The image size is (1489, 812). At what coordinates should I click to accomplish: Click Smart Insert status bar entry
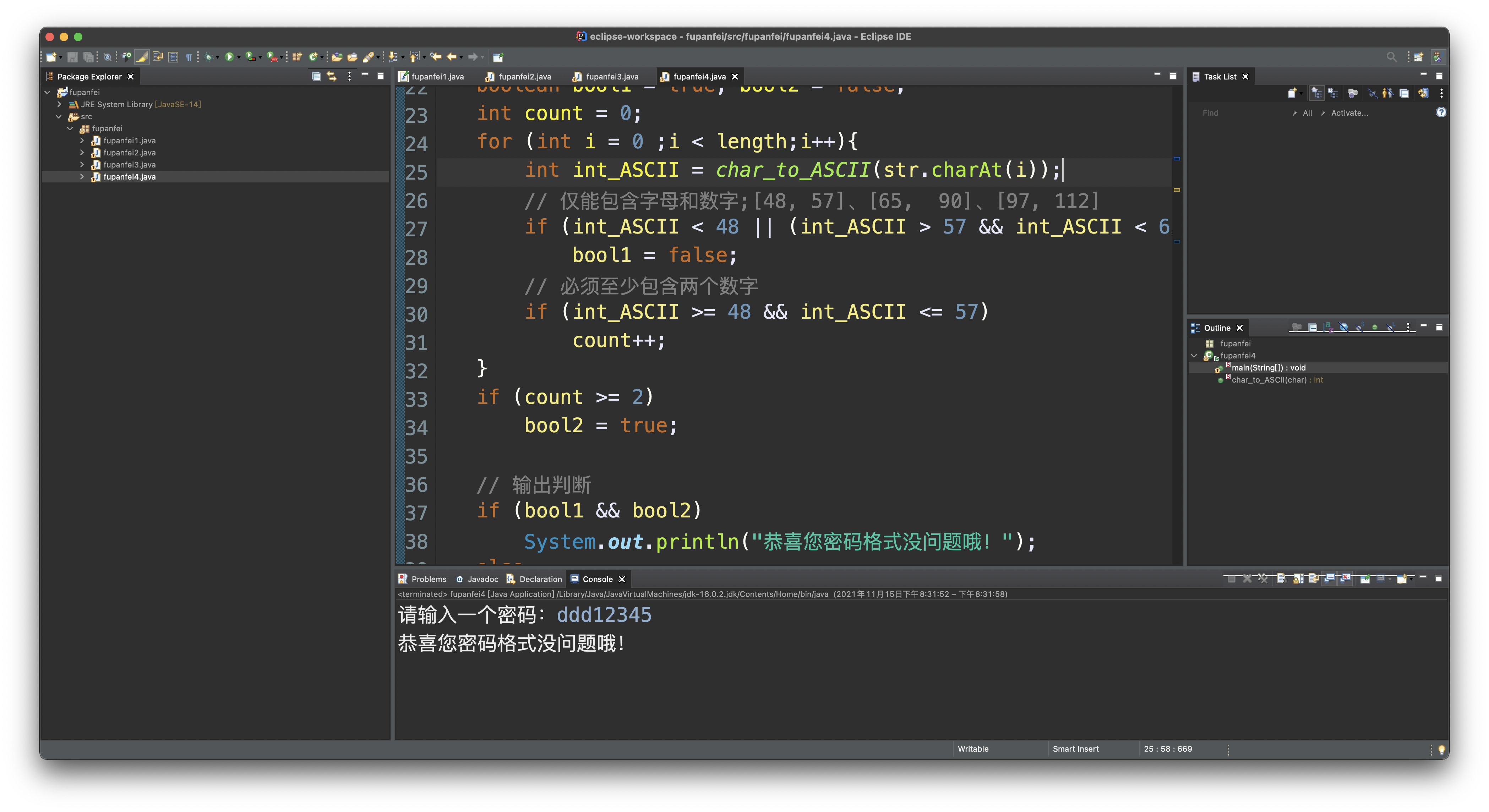pyautogui.click(x=1075, y=748)
